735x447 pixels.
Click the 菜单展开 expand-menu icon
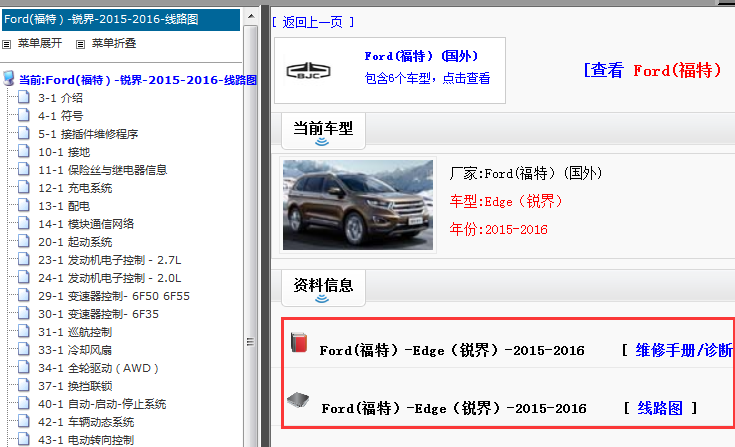[7, 45]
